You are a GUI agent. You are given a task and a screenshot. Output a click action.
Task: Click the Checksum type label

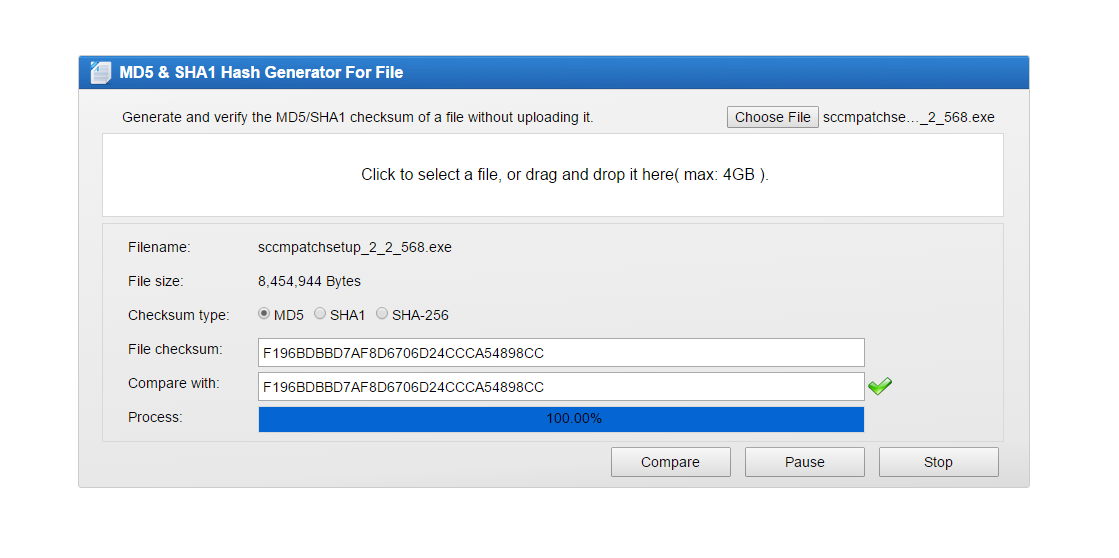coord(178,315)
